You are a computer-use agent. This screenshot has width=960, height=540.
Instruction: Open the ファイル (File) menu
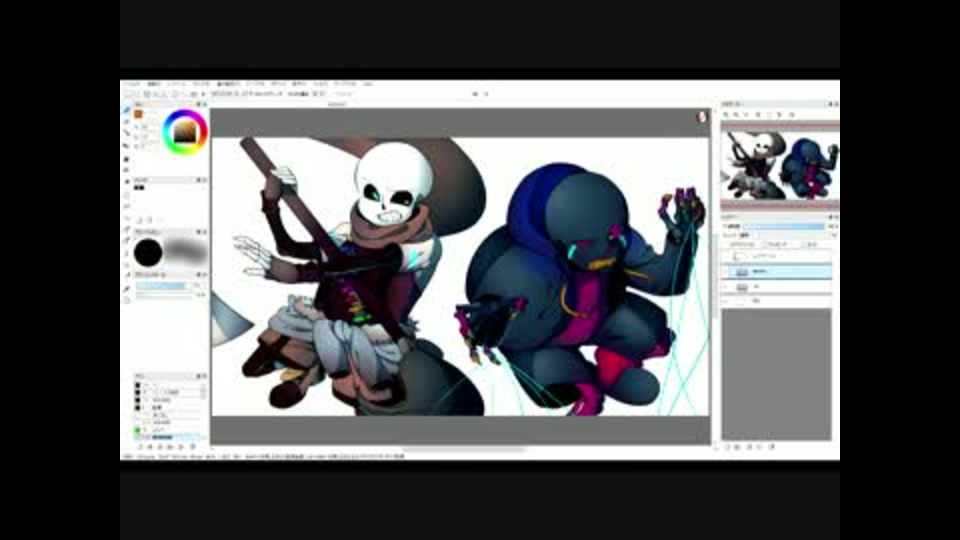pyautogui.click(x=131, y=84)
